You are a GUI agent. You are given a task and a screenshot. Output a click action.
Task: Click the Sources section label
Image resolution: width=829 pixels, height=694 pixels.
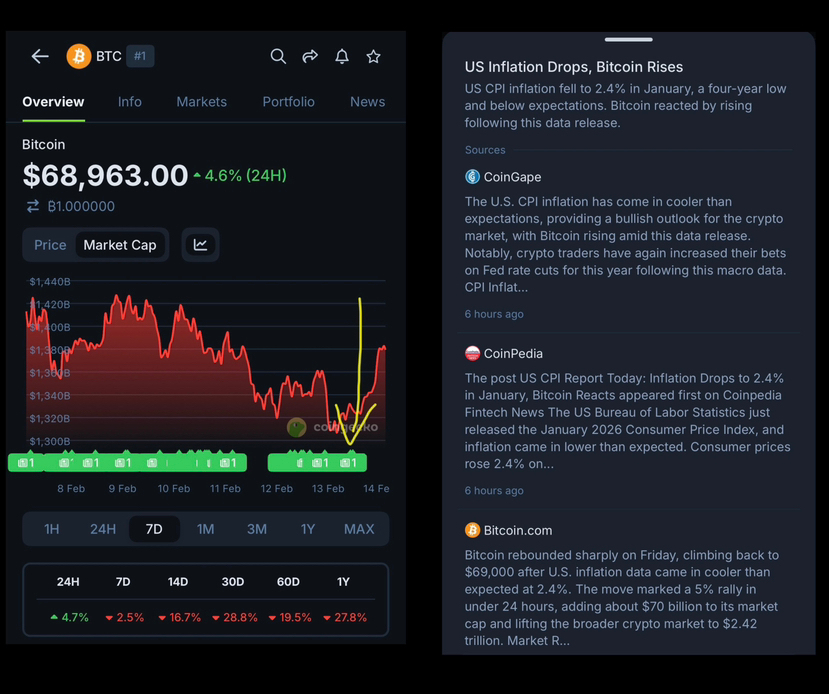(485, 150)
